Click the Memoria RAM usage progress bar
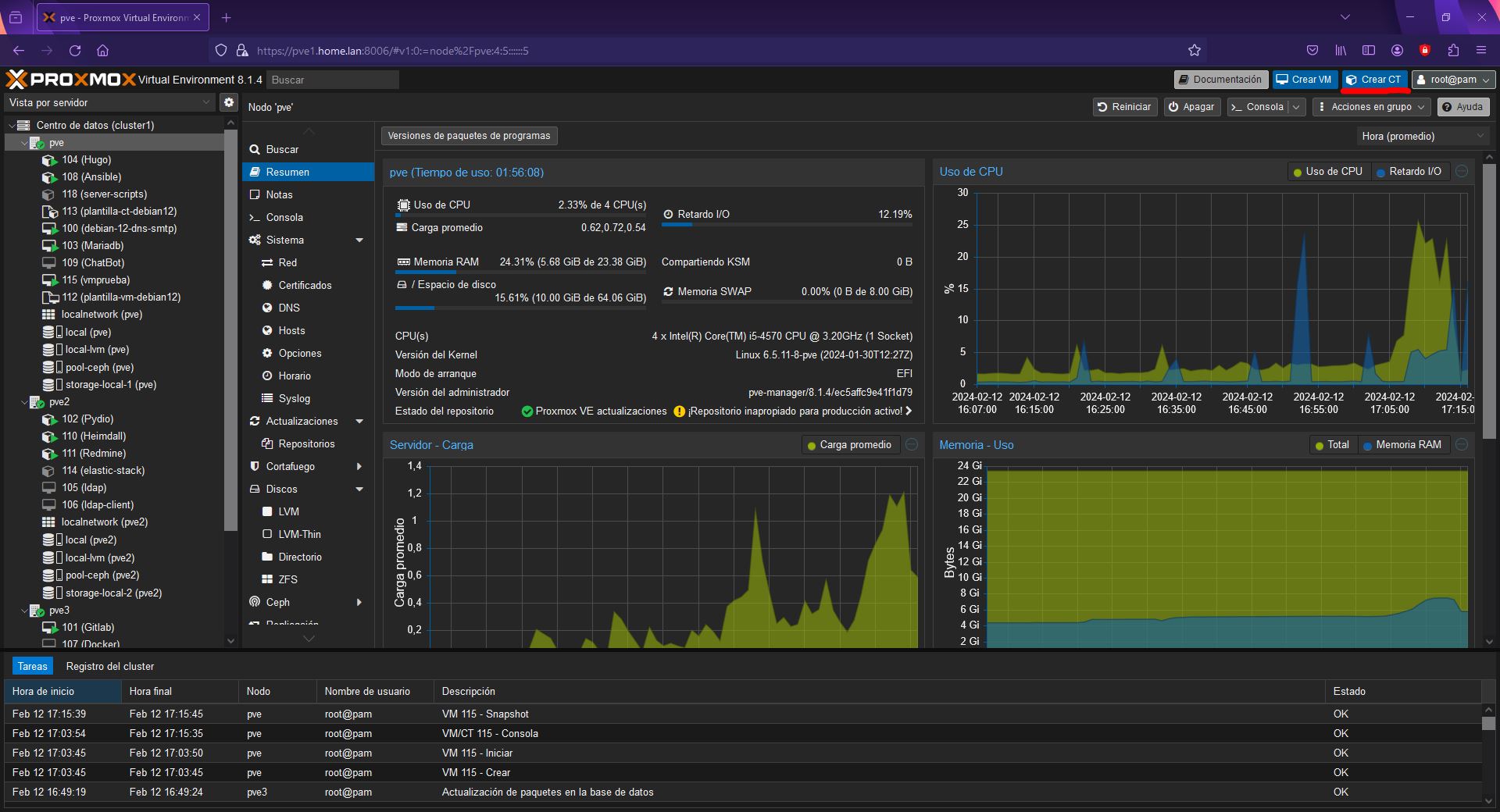Image resolution: width=1500 pixels, height=812 pixels. point(521,272)
